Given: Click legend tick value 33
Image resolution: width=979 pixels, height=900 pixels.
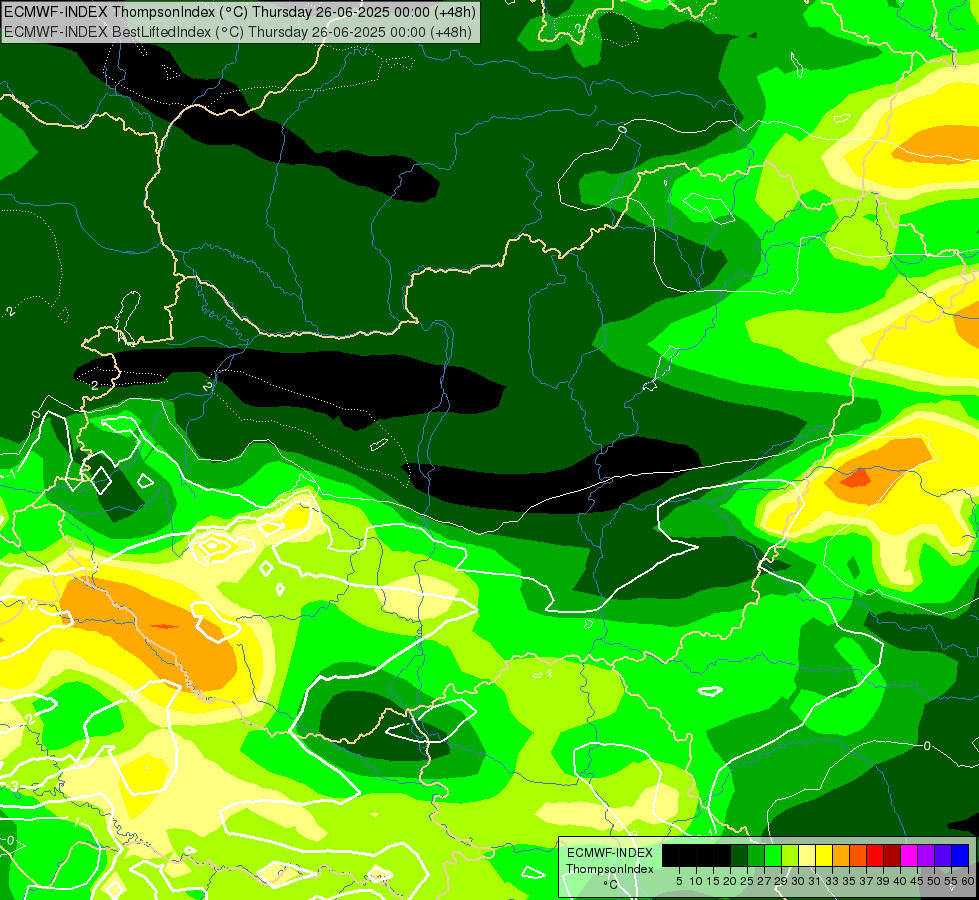Looking at the screenshot, I should (x=832, y=881).
